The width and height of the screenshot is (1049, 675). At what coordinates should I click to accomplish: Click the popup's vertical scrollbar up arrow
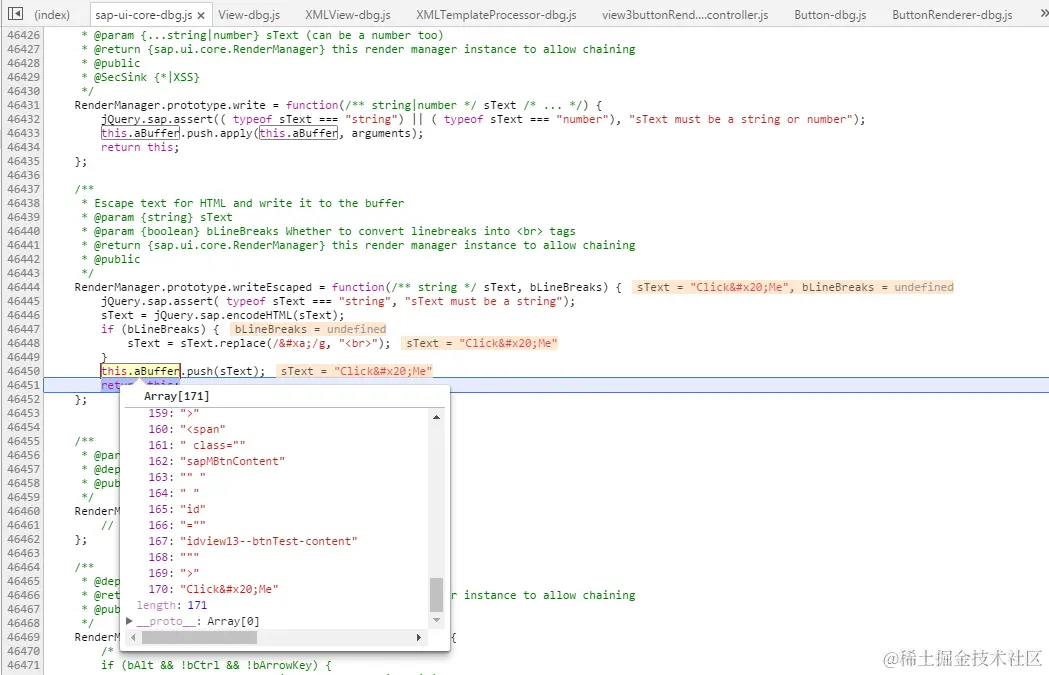[436, 417]
